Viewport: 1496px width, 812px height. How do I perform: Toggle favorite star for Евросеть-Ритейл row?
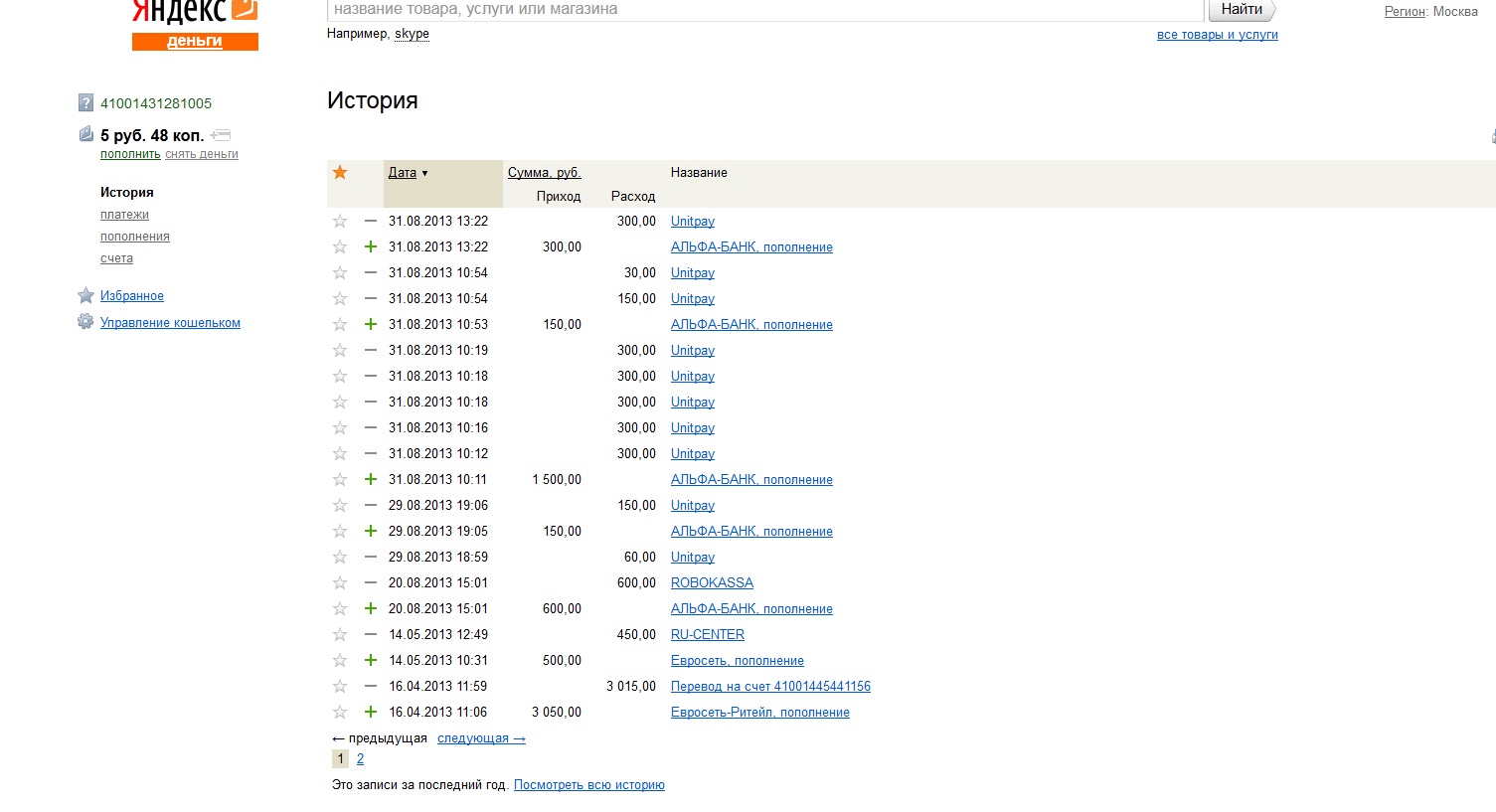(340, 712)
